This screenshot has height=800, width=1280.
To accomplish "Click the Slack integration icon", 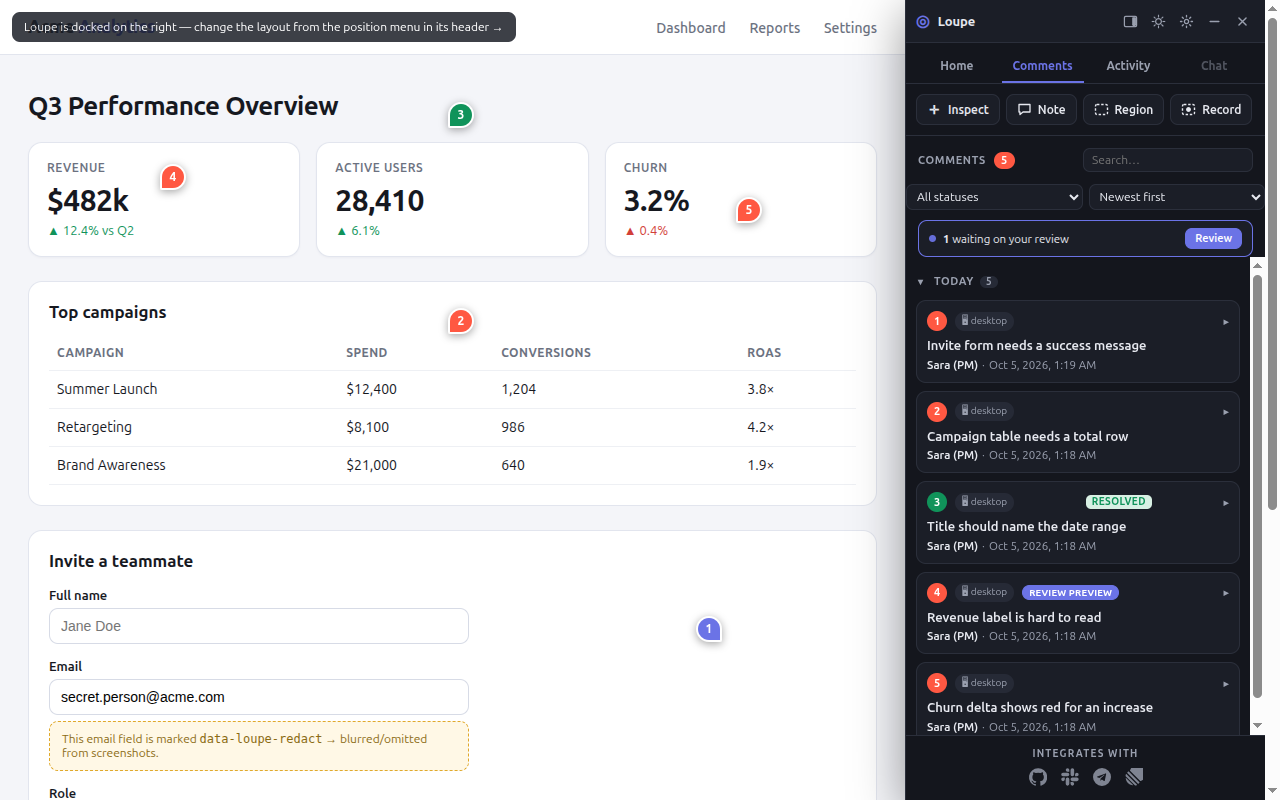I will click(x=1070, y=777).
